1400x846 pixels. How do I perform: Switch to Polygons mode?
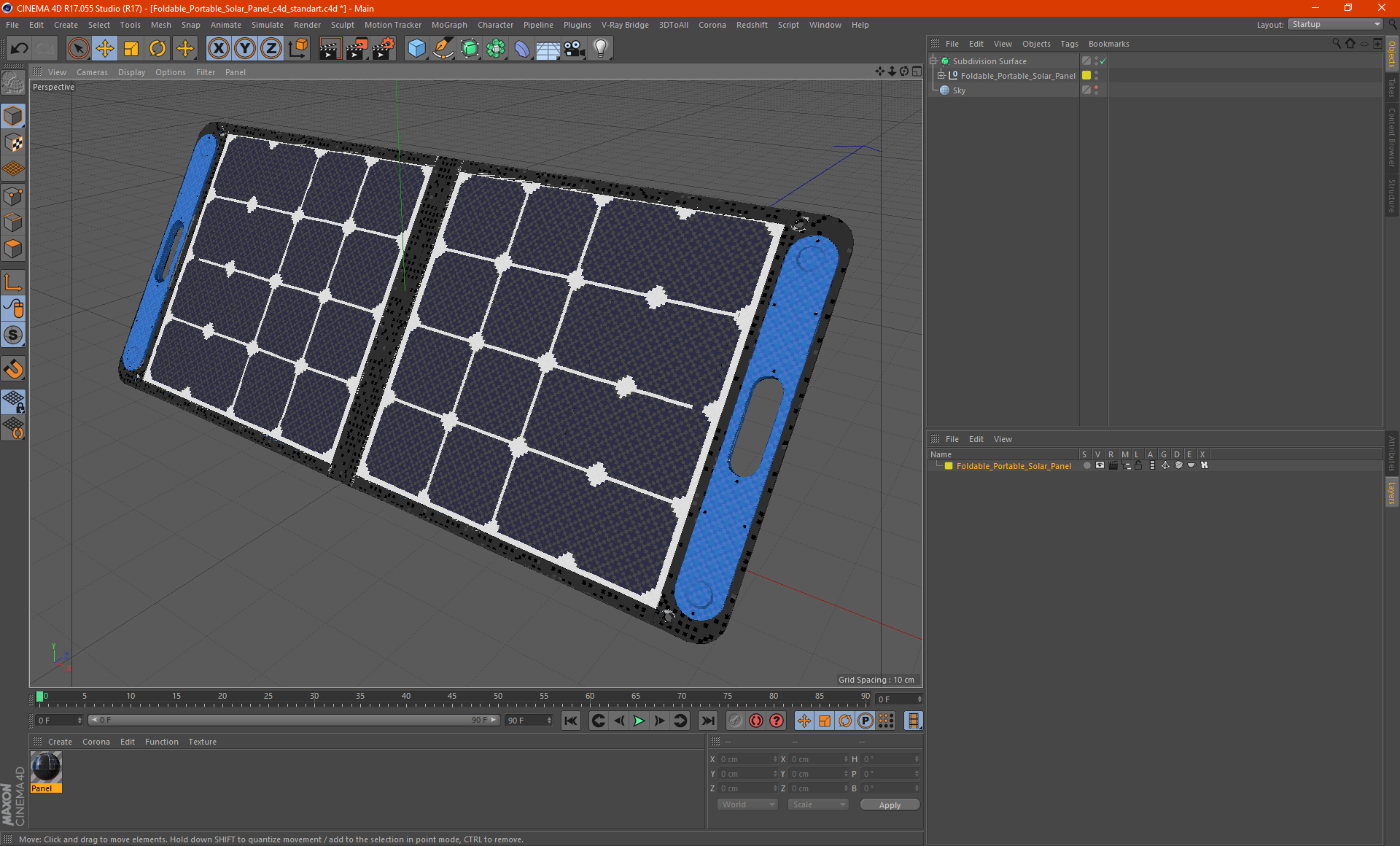(x=13, y=249)
